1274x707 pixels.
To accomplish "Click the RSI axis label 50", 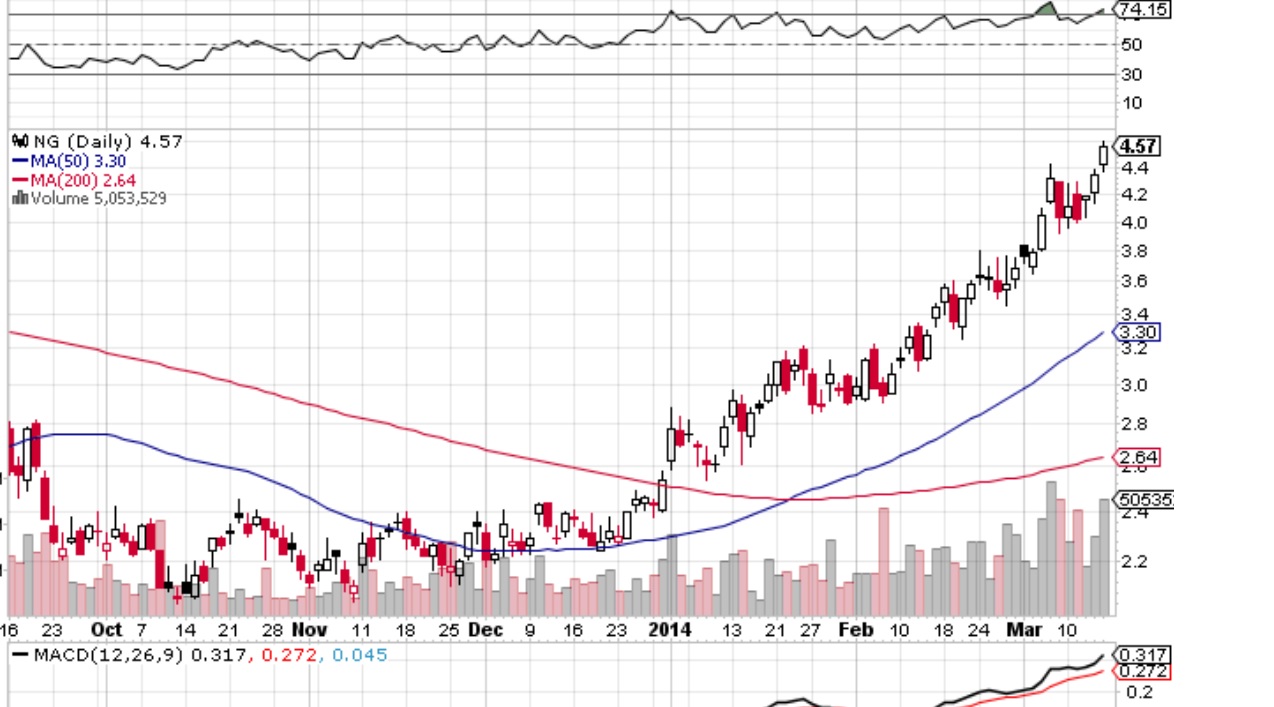I will 1132,45.
